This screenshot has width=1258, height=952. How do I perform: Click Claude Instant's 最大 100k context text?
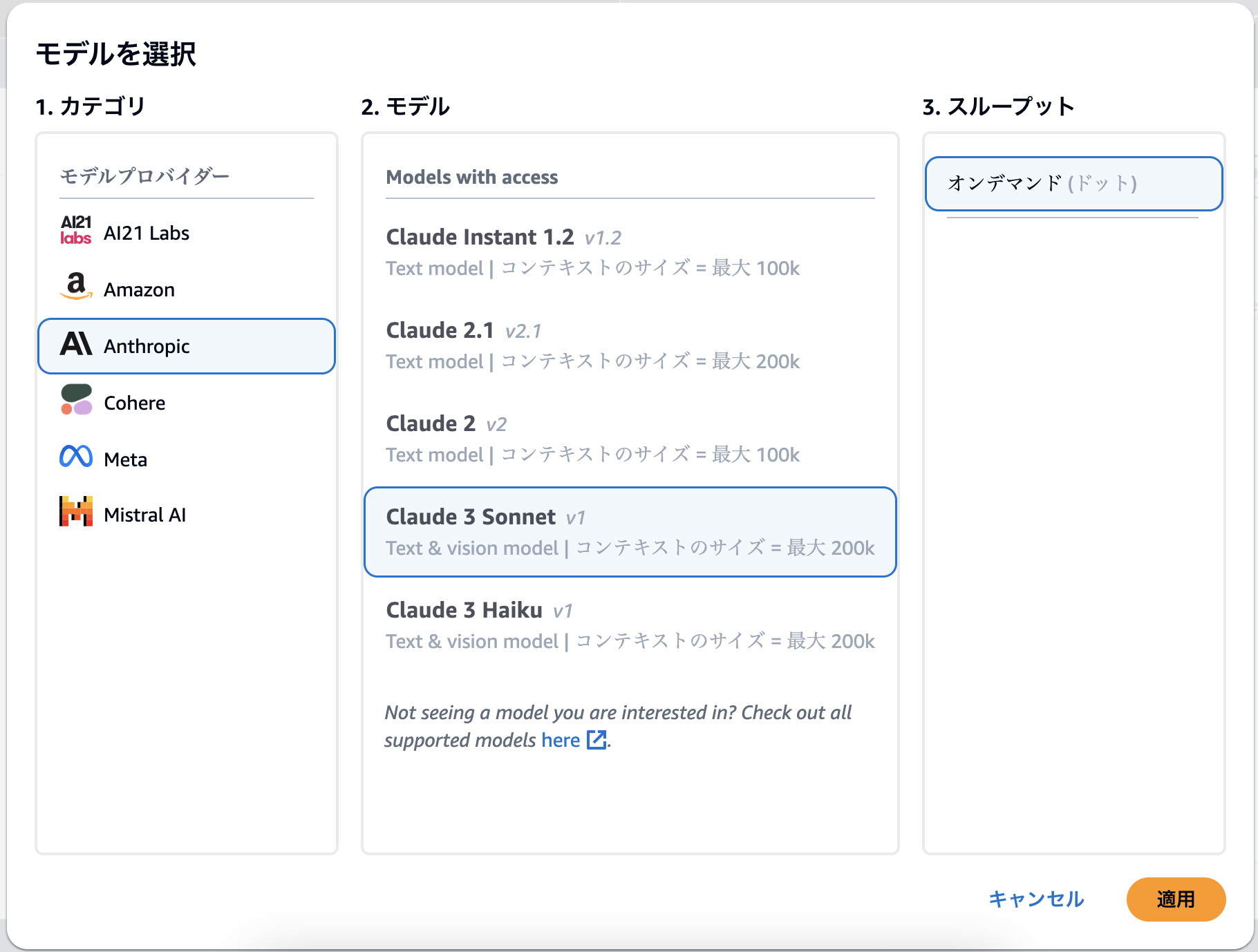click(755, 268)
